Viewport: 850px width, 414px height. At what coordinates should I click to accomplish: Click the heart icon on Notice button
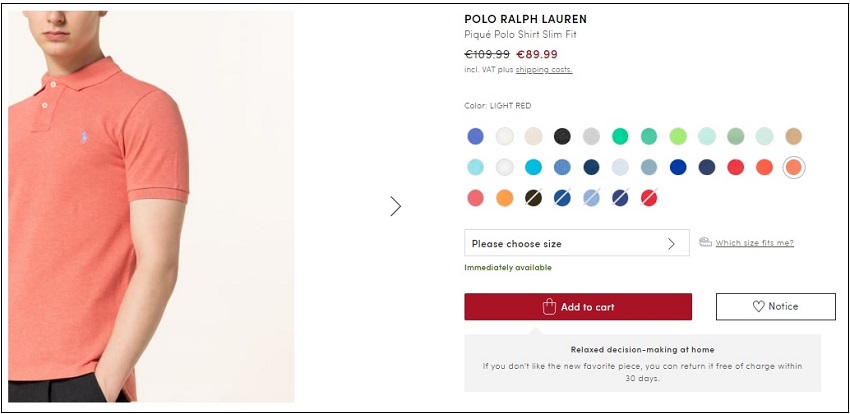click(x=758, y=307)
